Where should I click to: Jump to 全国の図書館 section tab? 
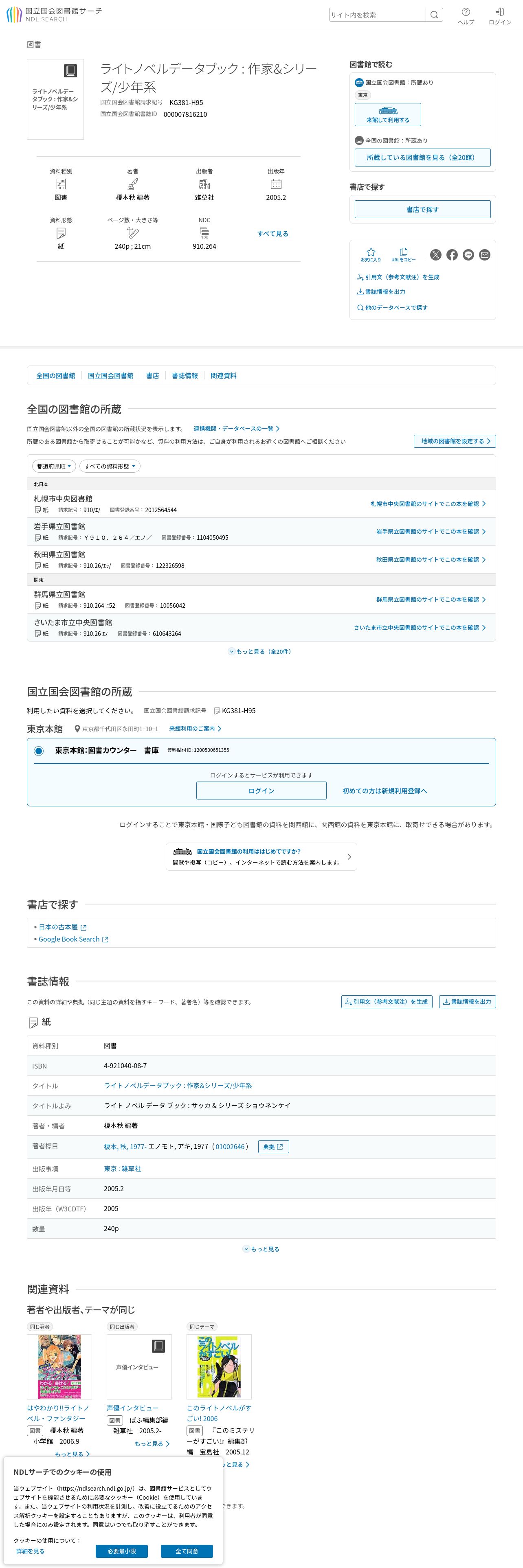click(x=55, y=376)
